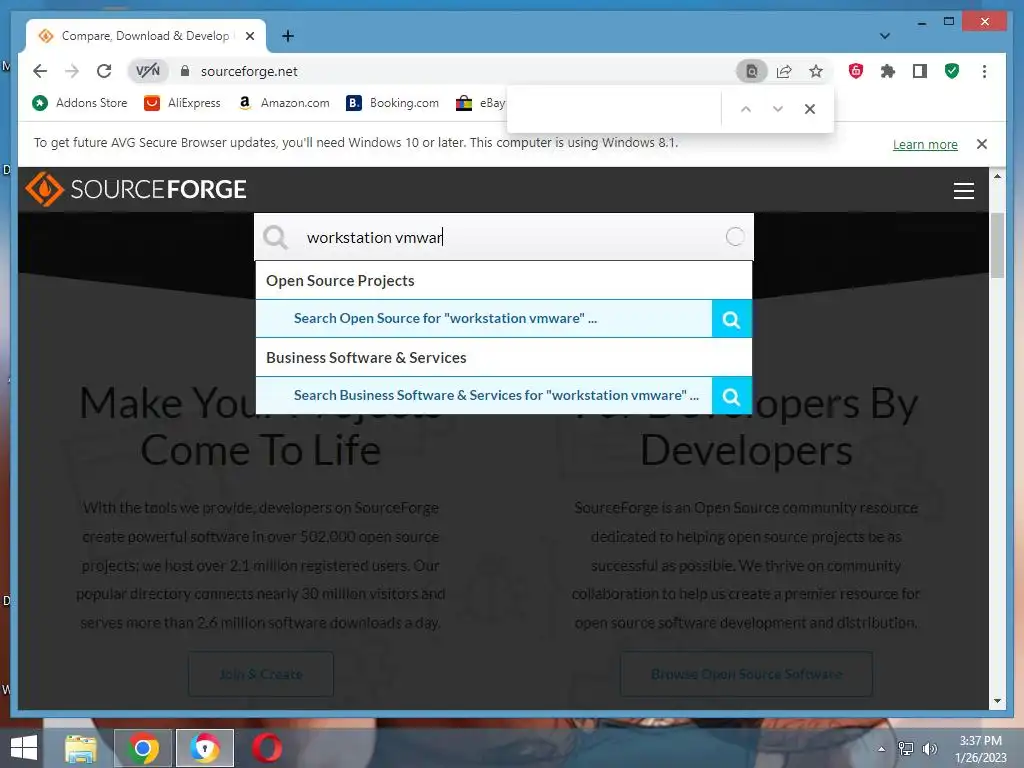Bookmark this page with star icon

pyautogui.click(x=816, y=71)
